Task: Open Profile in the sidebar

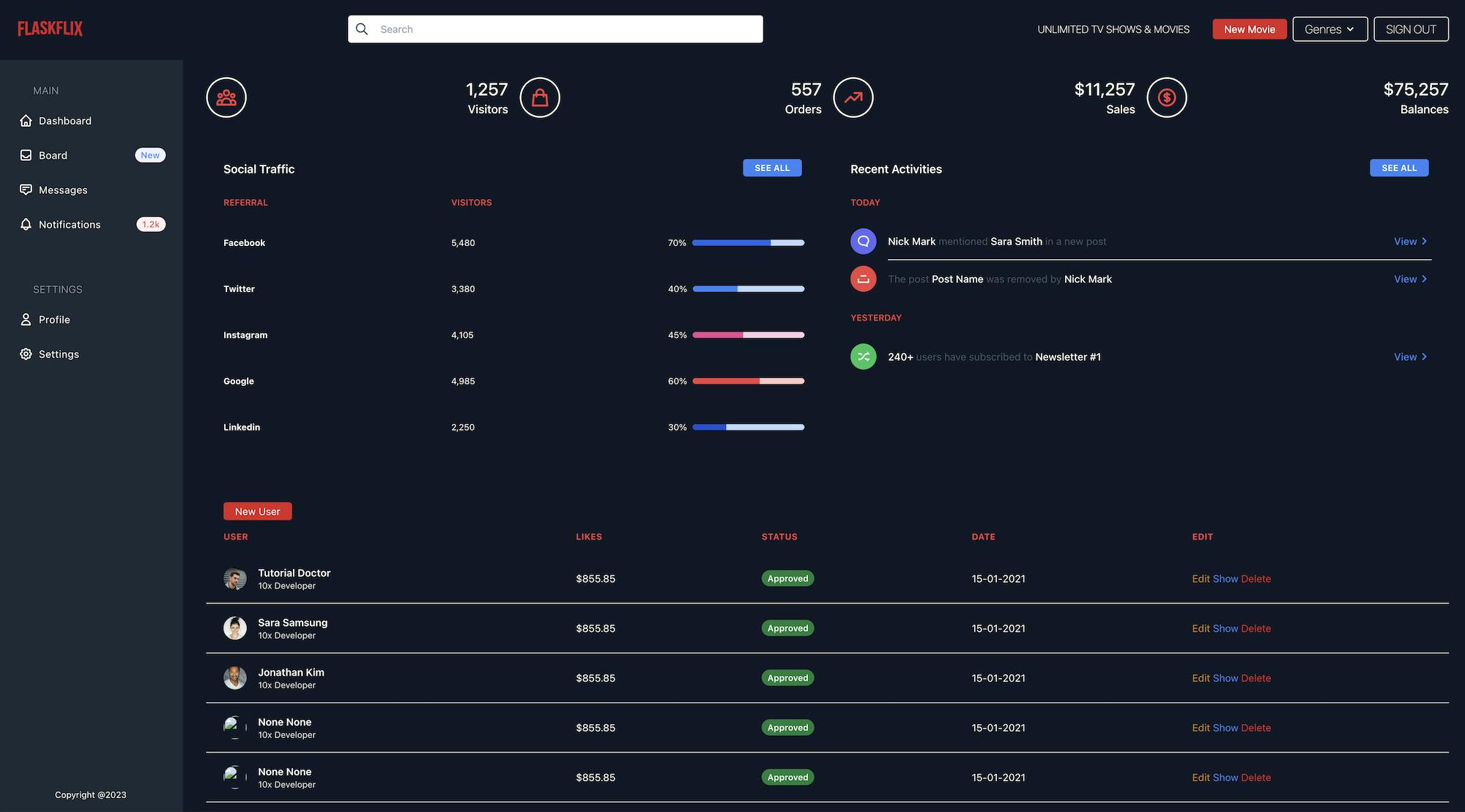Action: coord(92,319)
